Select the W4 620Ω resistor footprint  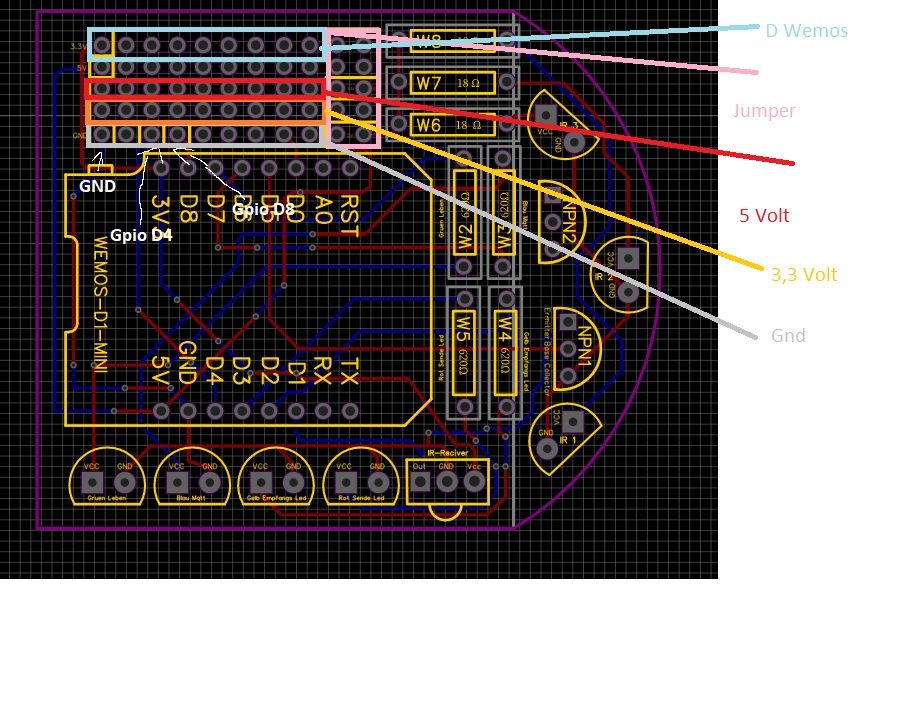click(506, 353)
